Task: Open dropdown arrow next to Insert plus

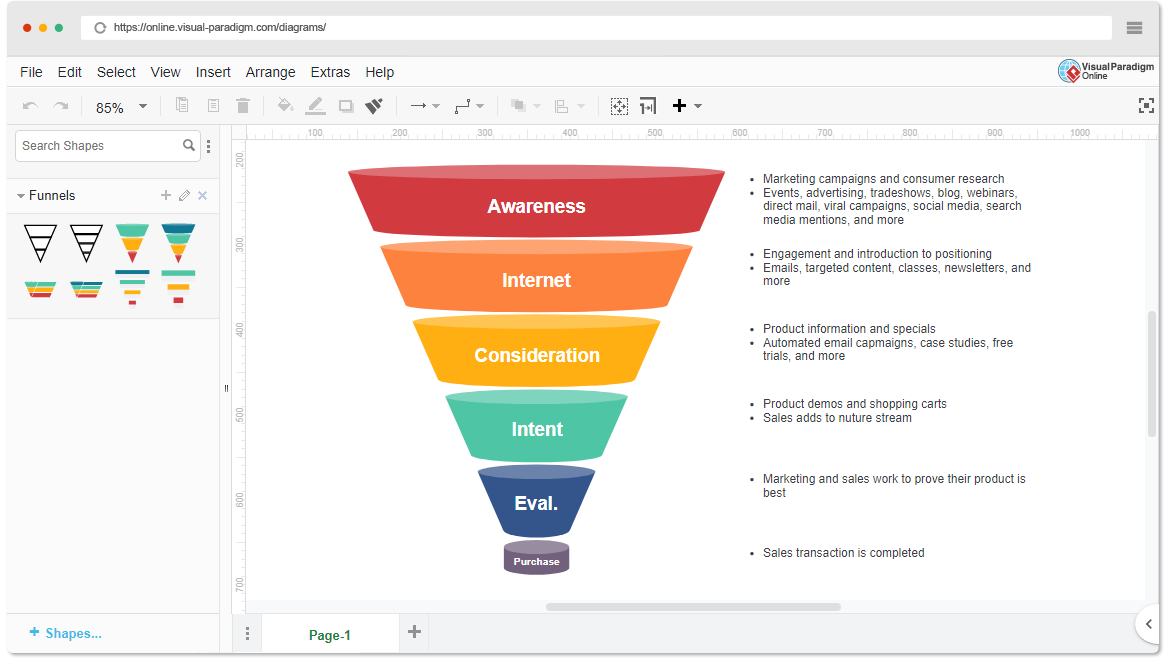Action: pos(698,106)
